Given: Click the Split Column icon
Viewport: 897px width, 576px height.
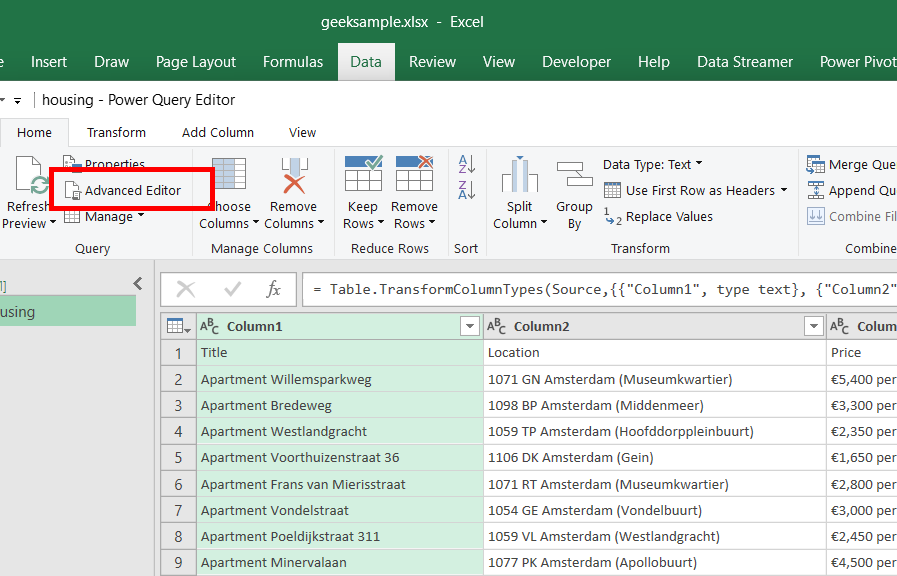Looking at the screenshot, I should [x=519, y=175].
